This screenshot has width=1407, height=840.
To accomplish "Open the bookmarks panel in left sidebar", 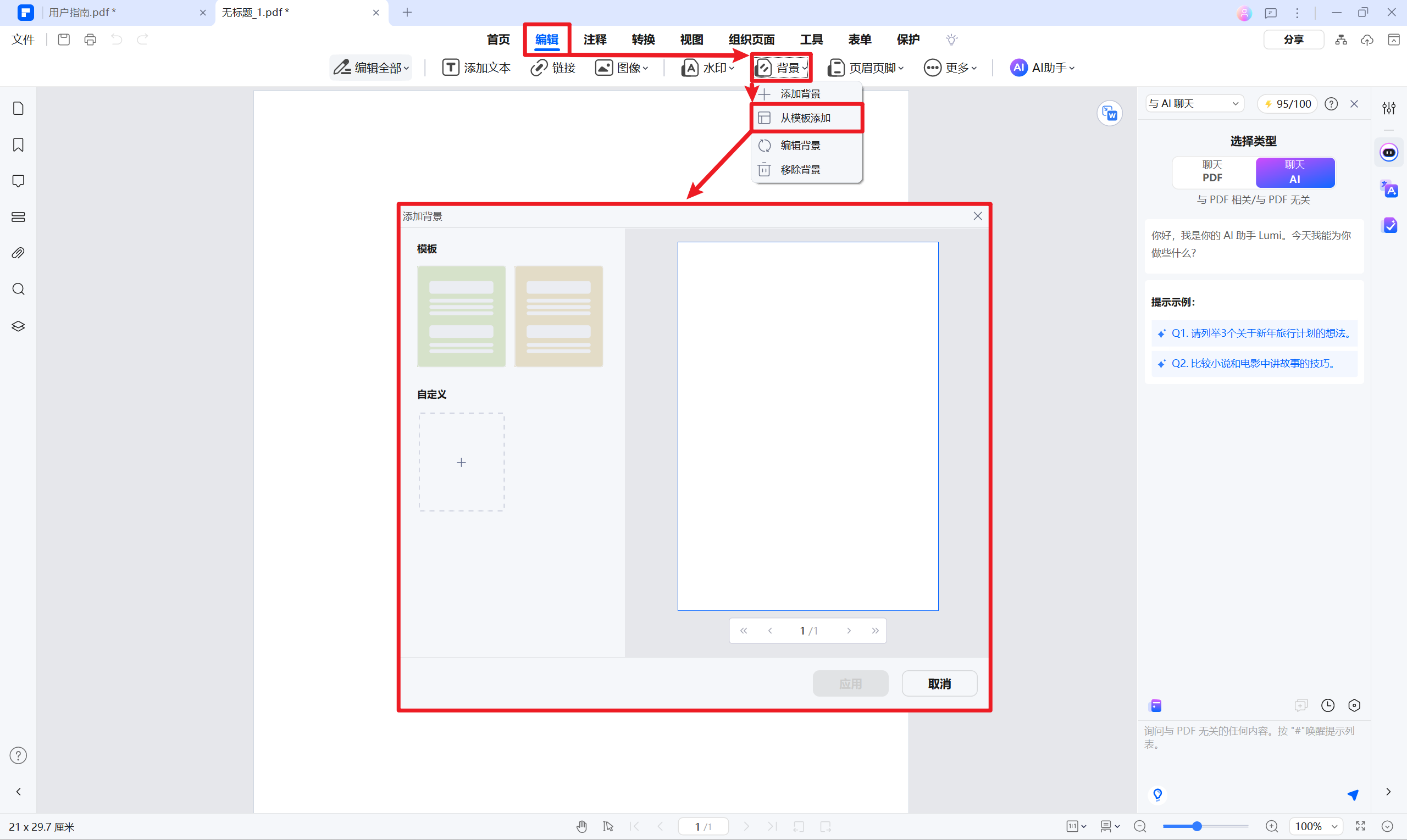I will tap(18, 145).
